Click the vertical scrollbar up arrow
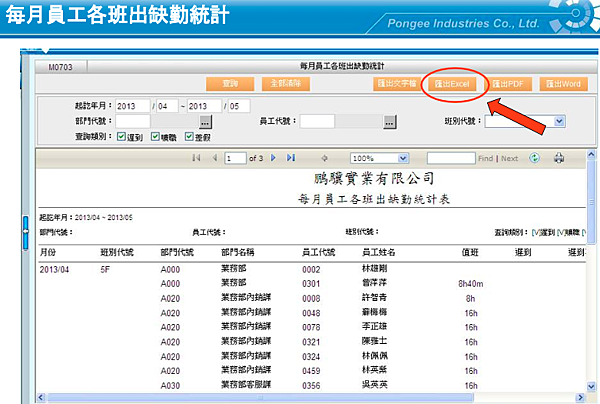Image resolution: width=600 pixels, height=404 pixels. [x=591, y=155]
